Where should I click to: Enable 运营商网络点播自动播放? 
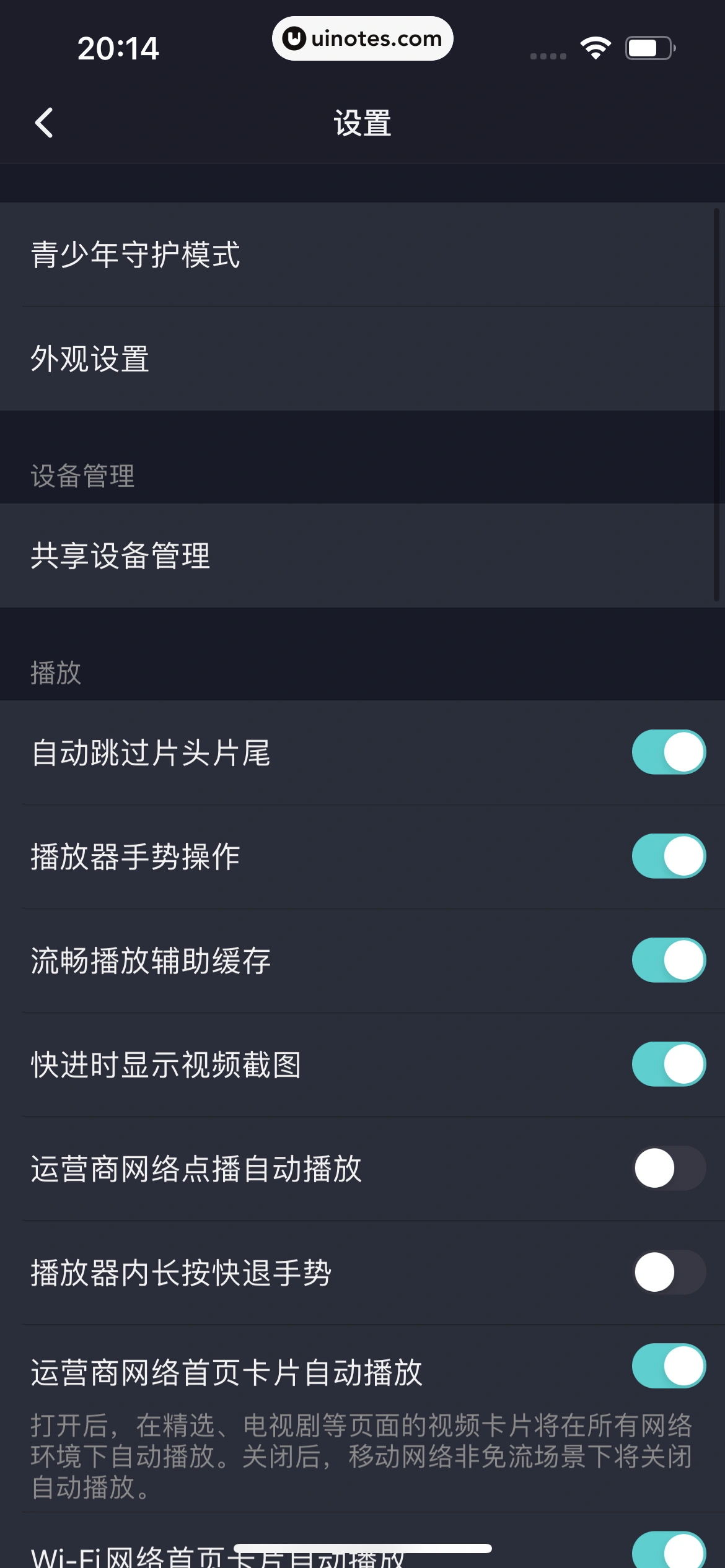click(x=669, y=1168)
